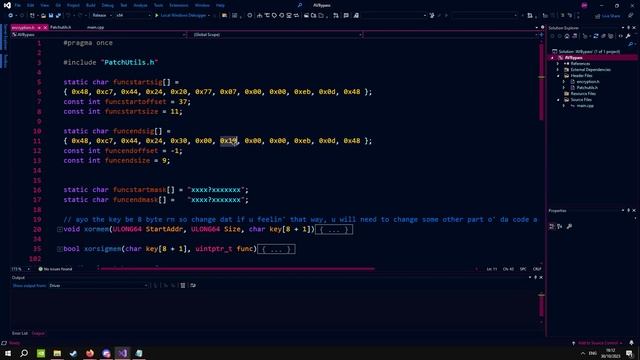Collapse the Source Files folder

(558, 100)
